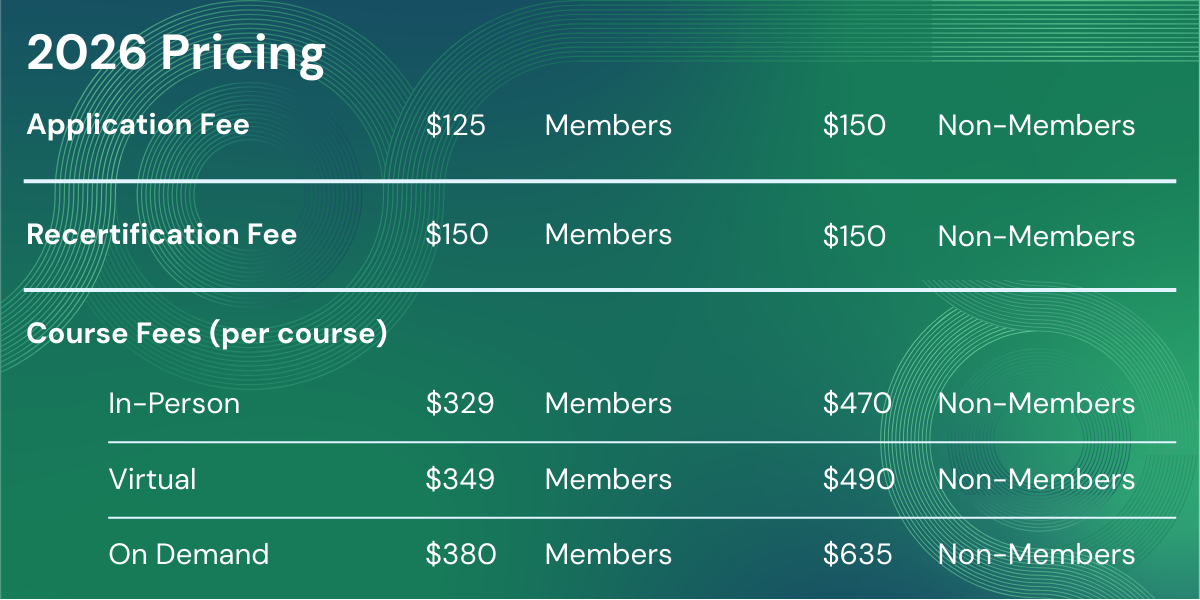Screen dimensions: 1200x600
Task: Select "Non-Members" in the On Demand row
Action: [x=1036, y=554]
